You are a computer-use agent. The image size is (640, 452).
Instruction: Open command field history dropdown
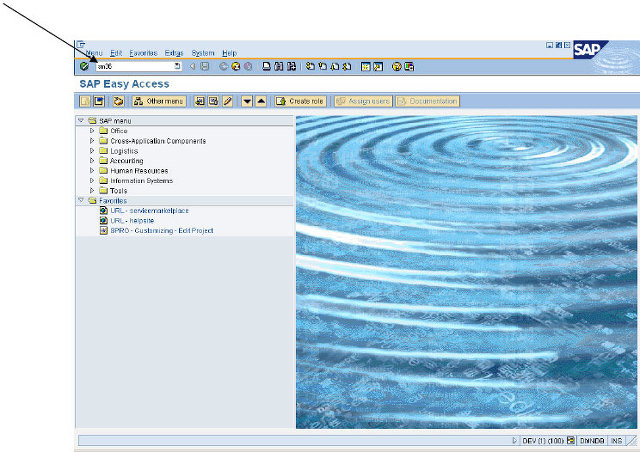[177, 66]
